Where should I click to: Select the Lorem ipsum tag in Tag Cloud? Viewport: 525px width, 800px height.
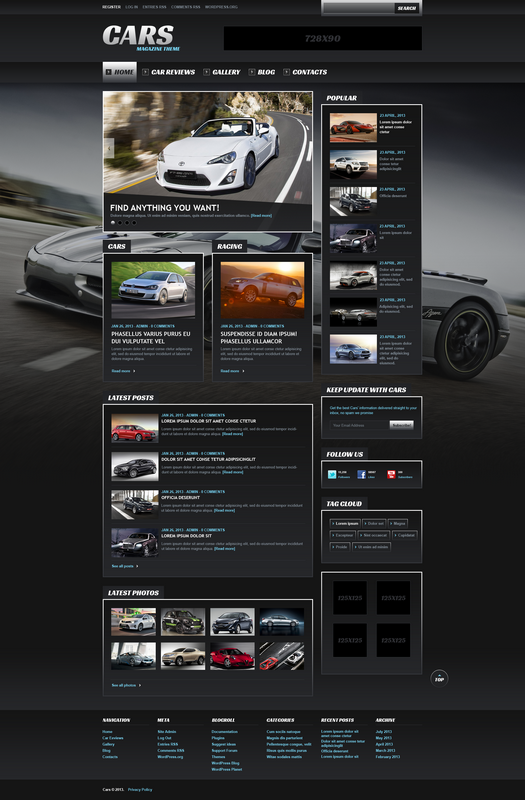[345, 523]
